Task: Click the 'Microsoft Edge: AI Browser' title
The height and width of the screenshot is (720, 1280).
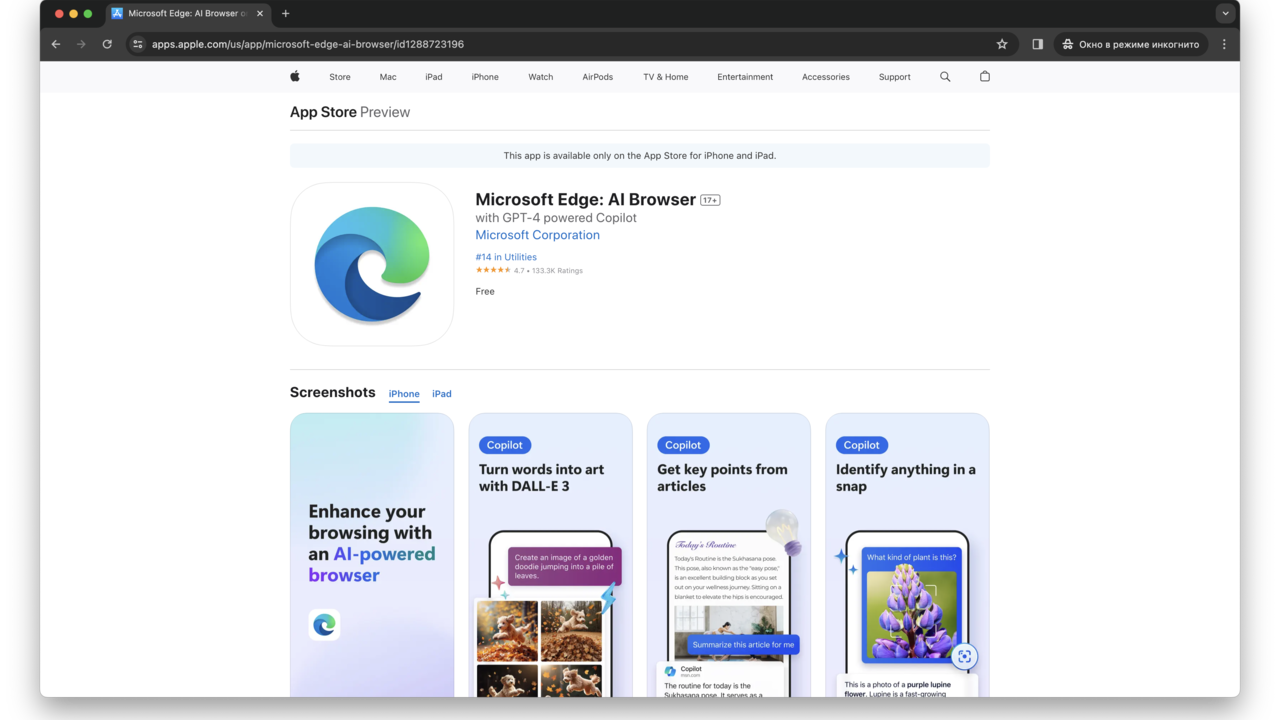Action: [585, 199]
